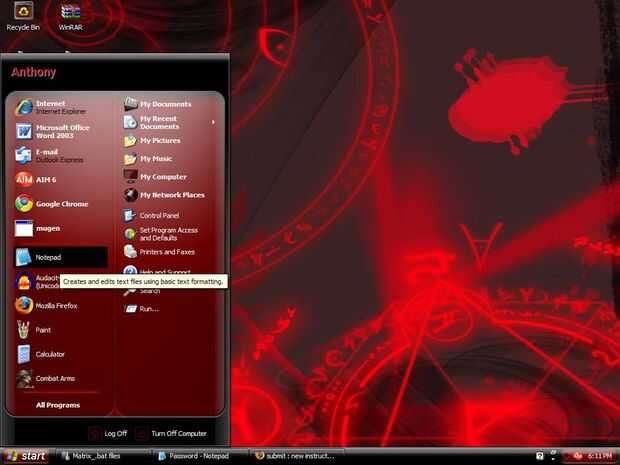Click the Search icon in Start menu

130,292
